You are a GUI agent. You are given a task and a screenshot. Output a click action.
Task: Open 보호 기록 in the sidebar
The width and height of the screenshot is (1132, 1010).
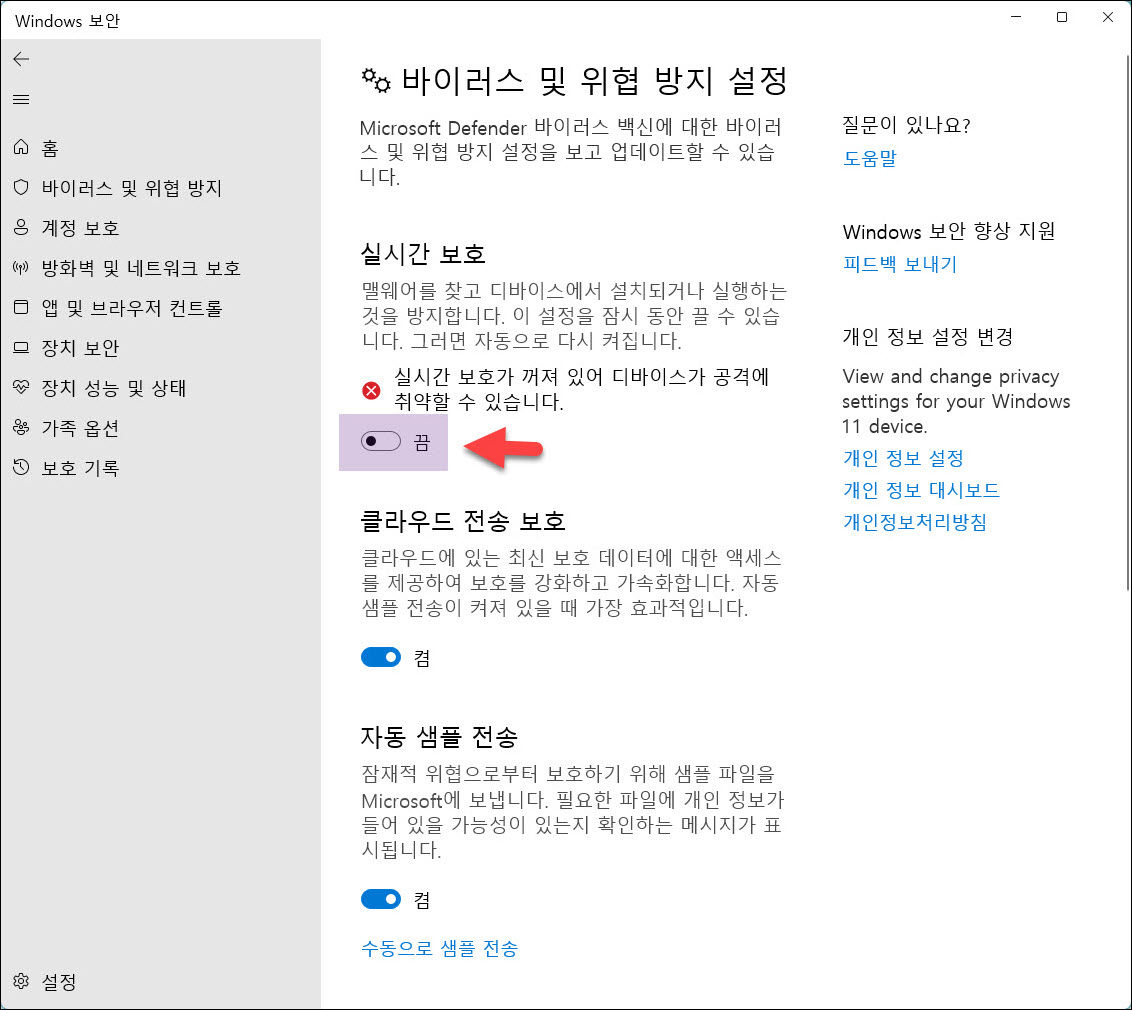coord(79,468)
